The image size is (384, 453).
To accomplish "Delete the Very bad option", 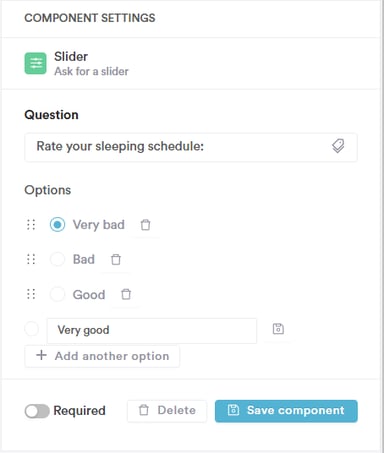I will [145, 225].
